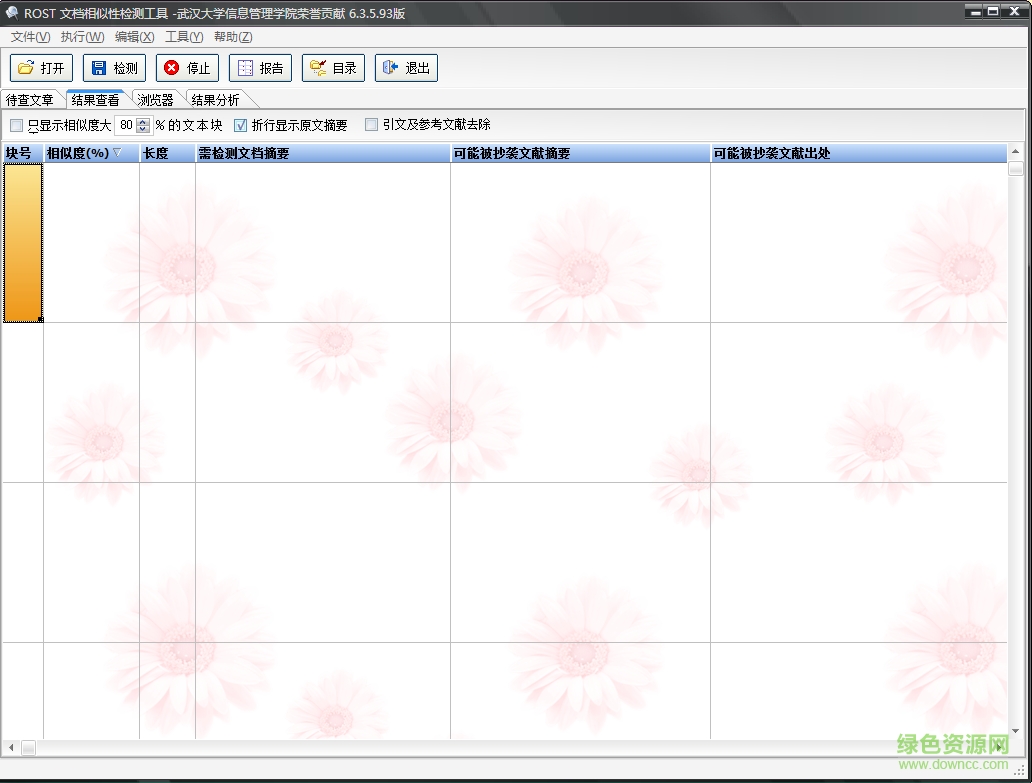Open the 工具(Y) menu

(x=183, y=37)
